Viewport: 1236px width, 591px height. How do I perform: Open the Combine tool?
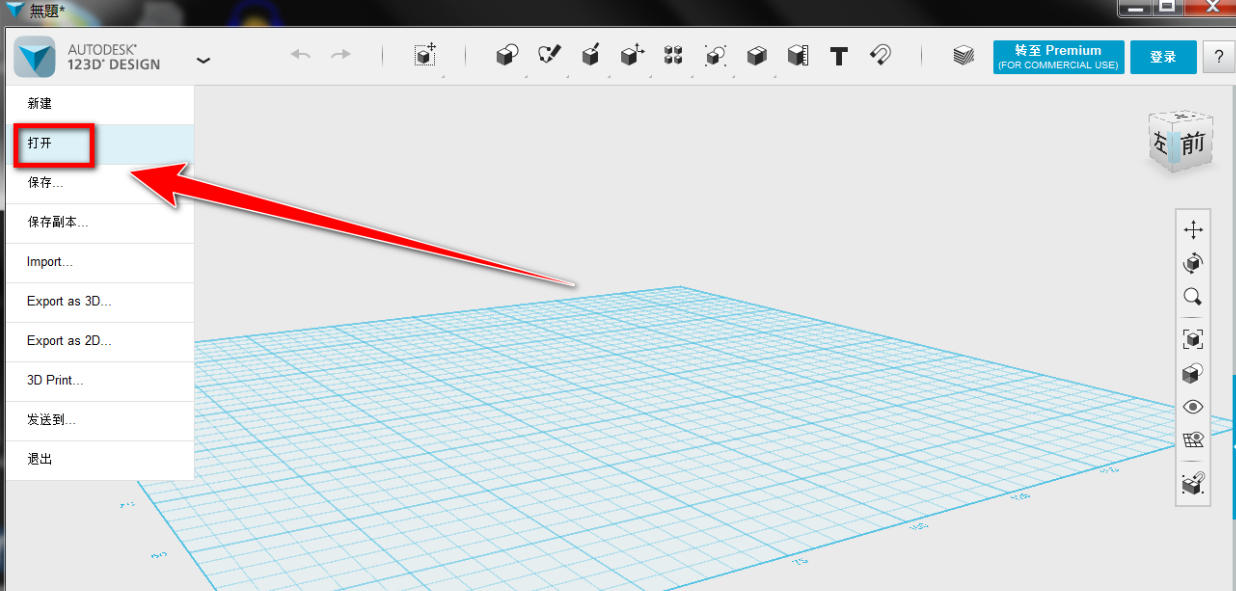coord(757,56)
